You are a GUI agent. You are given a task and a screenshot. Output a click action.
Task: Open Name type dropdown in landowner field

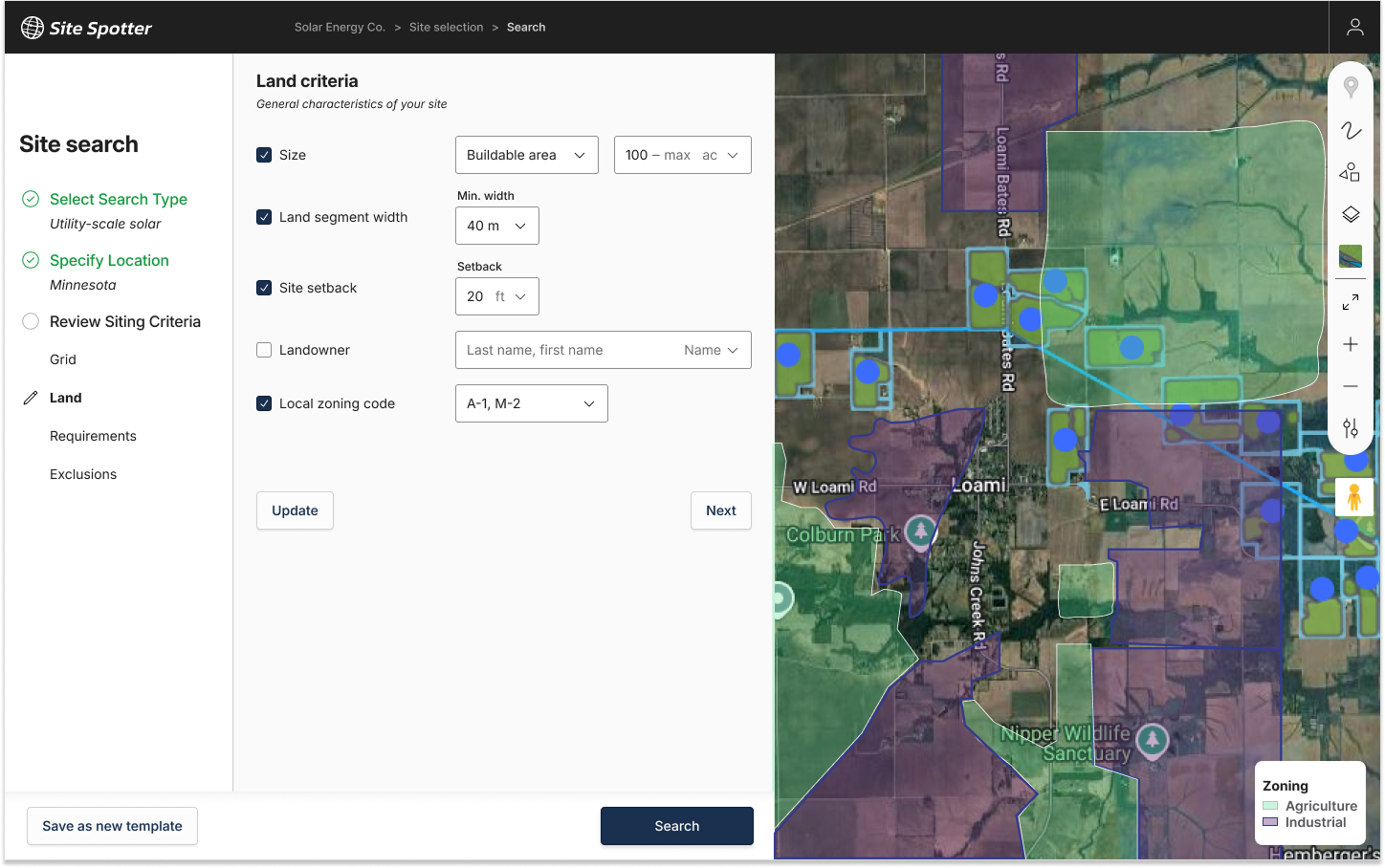[x=712, y=350]
